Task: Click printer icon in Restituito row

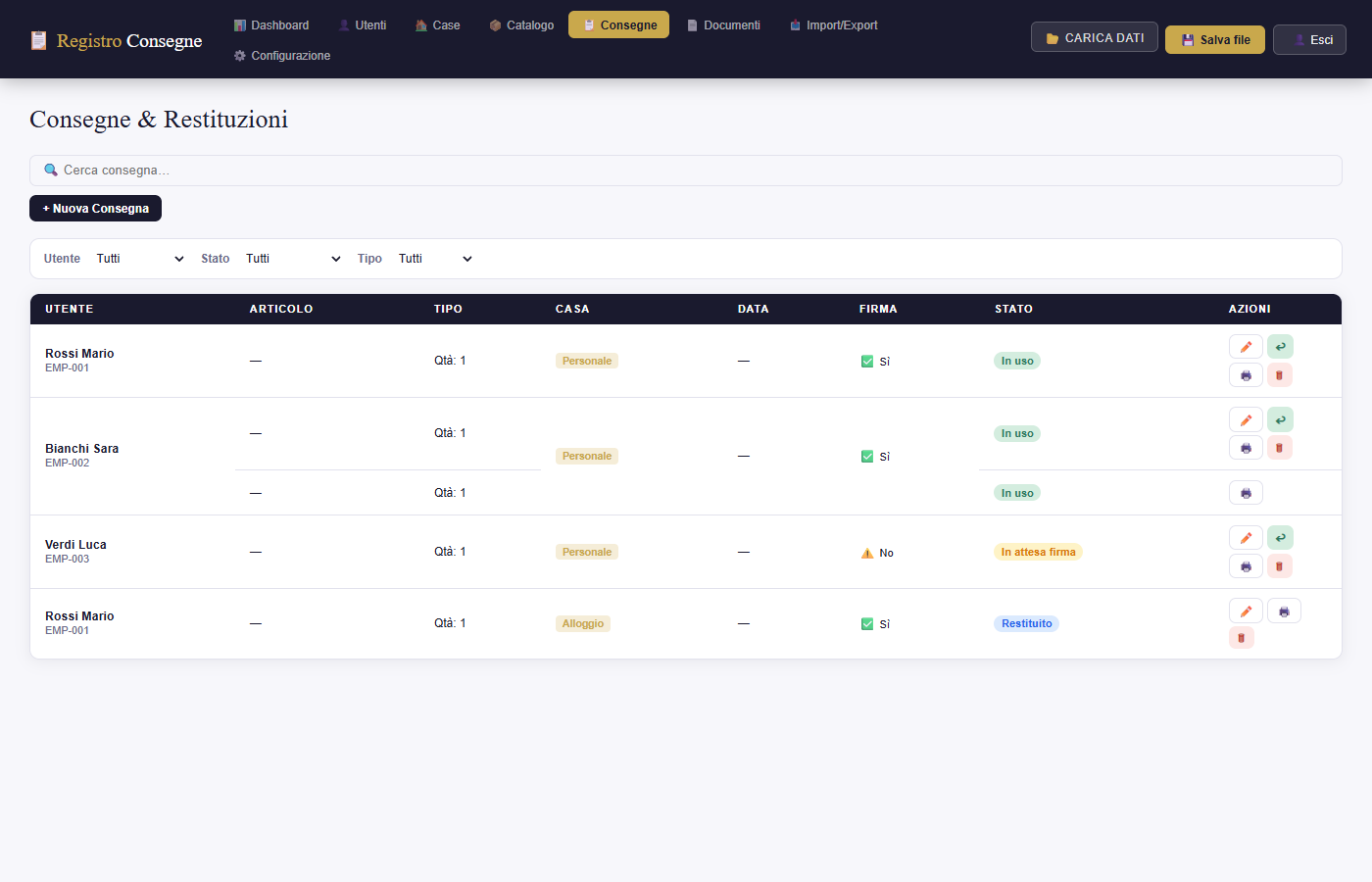Action: tap(1284, 612)
